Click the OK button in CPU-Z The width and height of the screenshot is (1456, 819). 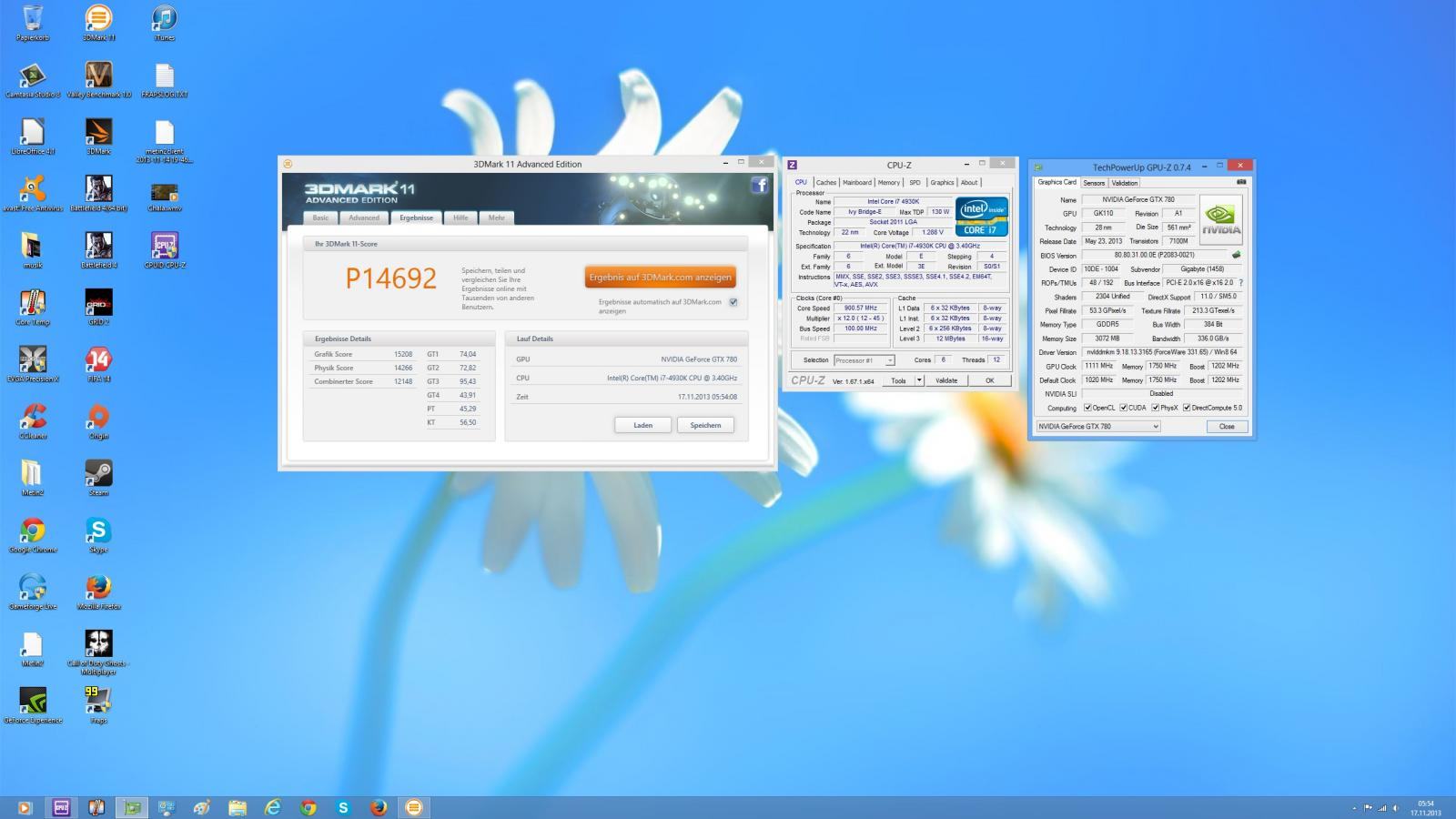click(x=990, y=380)
